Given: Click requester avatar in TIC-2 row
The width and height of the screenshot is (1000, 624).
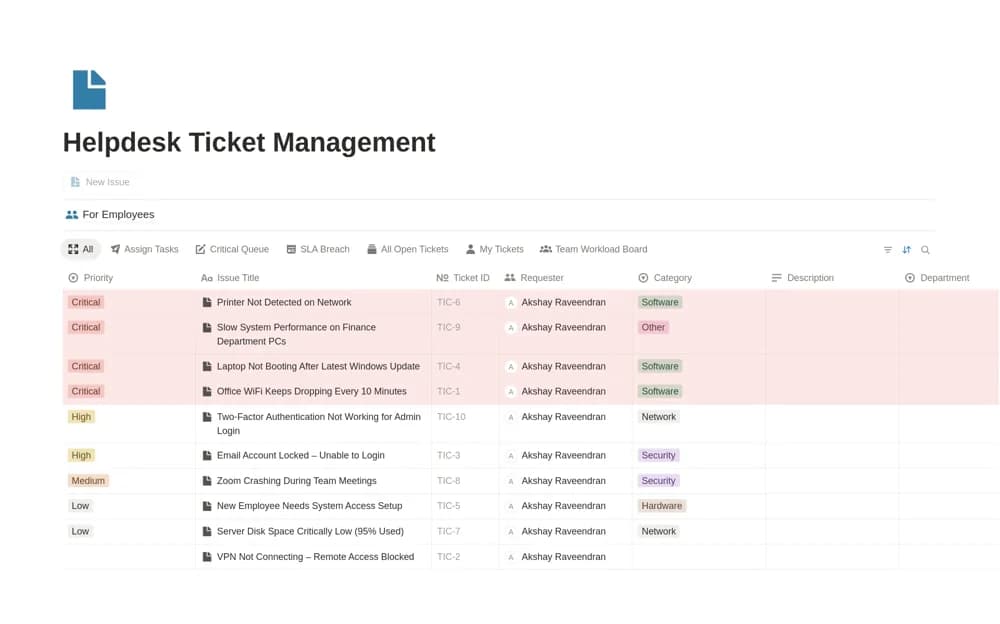Looking at the screenshot, I should (x=510, y=557).
